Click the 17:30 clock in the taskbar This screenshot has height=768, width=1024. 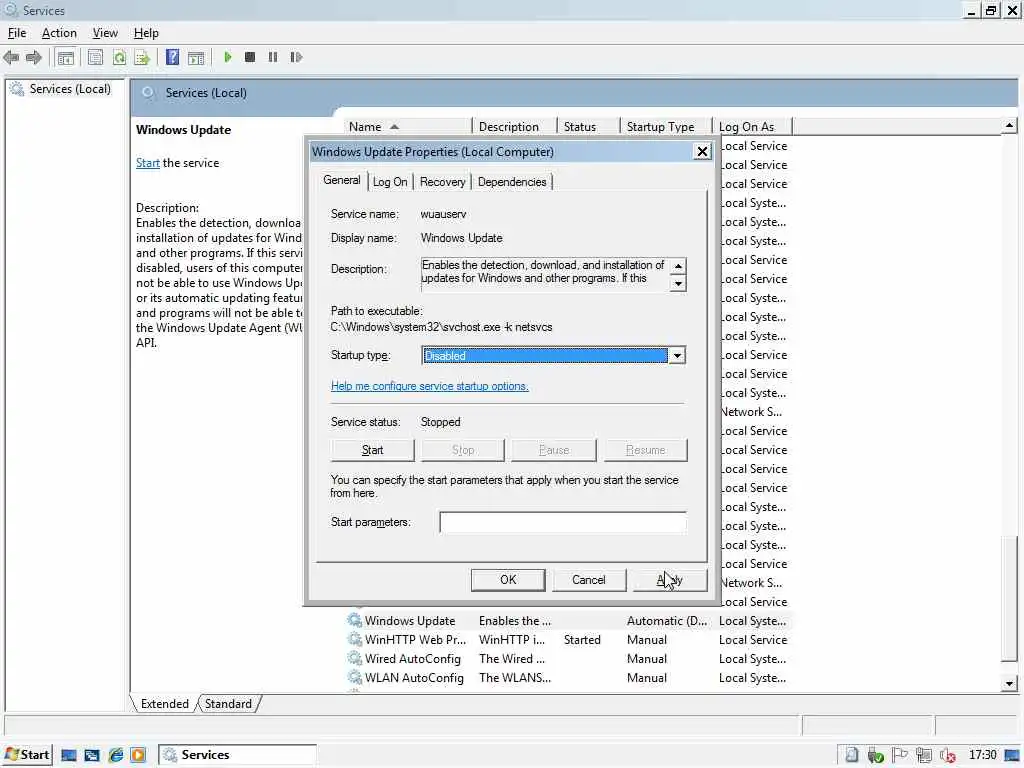point(983,755)
